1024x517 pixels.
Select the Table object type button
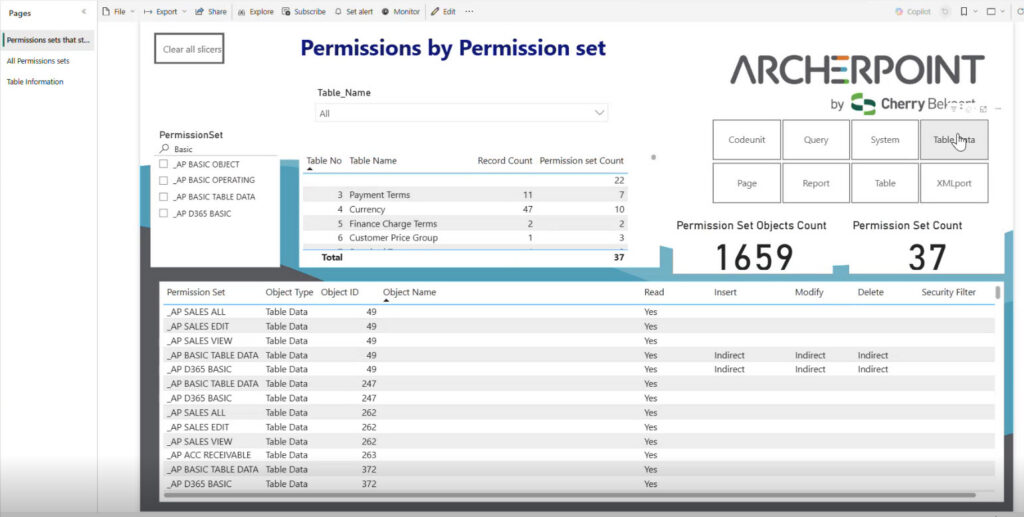885,183
